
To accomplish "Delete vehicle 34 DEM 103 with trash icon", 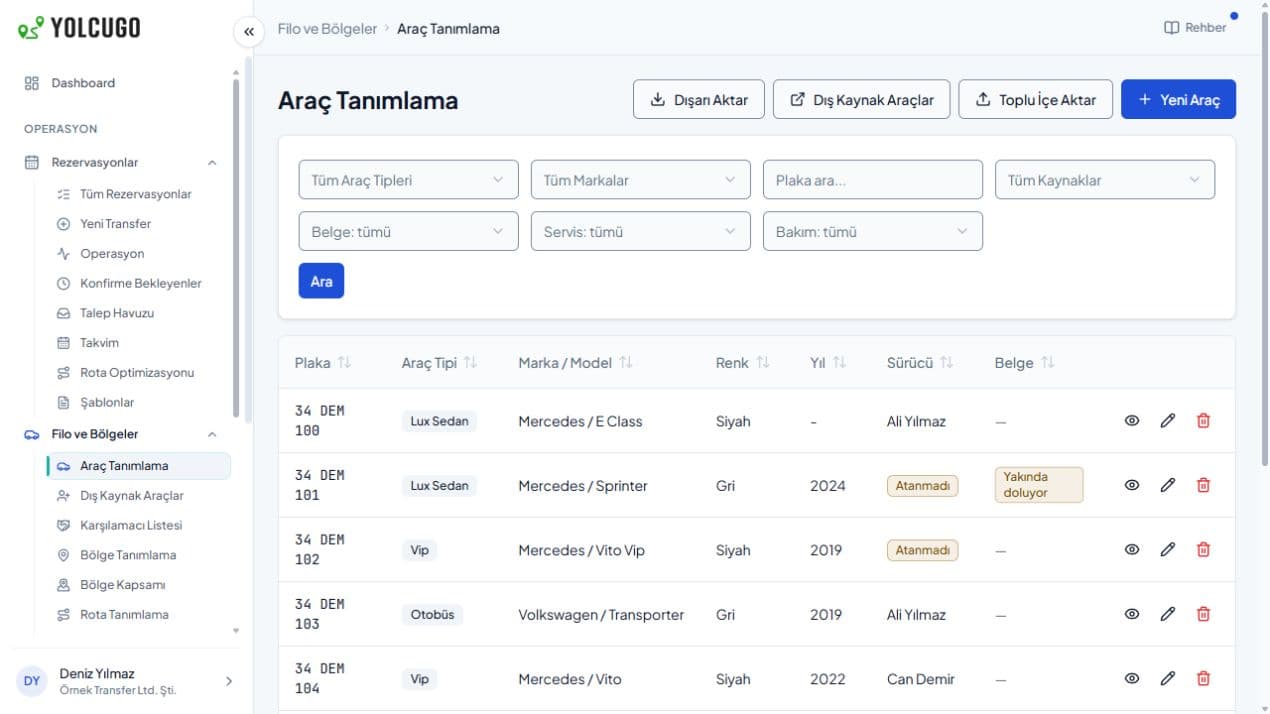I will click(x=1203, y=614).
